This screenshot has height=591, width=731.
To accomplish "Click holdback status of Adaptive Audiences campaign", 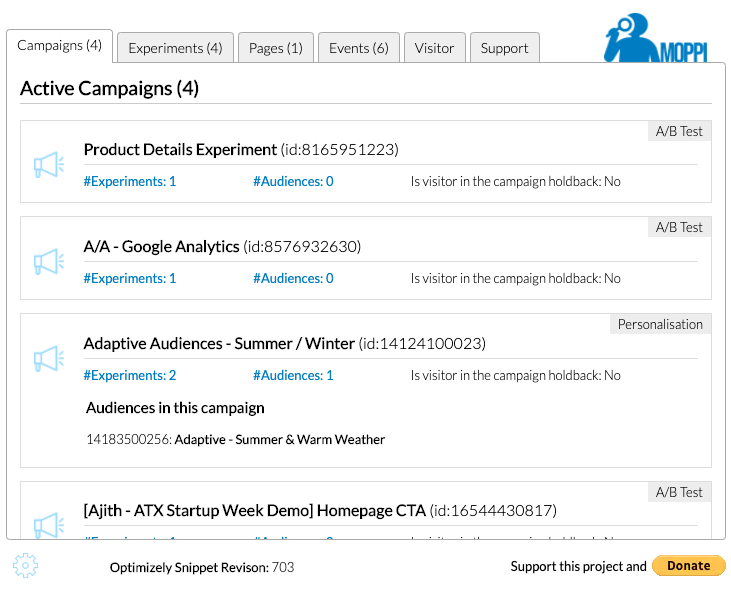I will click(x=516, y=375).
